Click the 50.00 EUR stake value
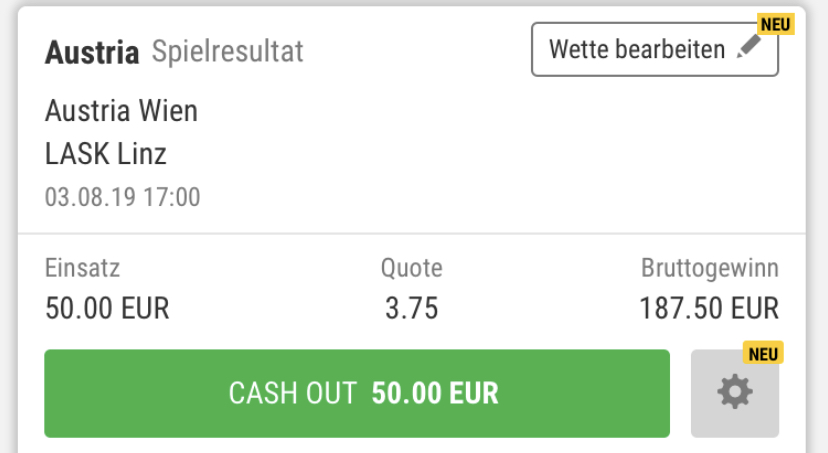The width and height of the screenshot is (828, 453). [107, 308]
